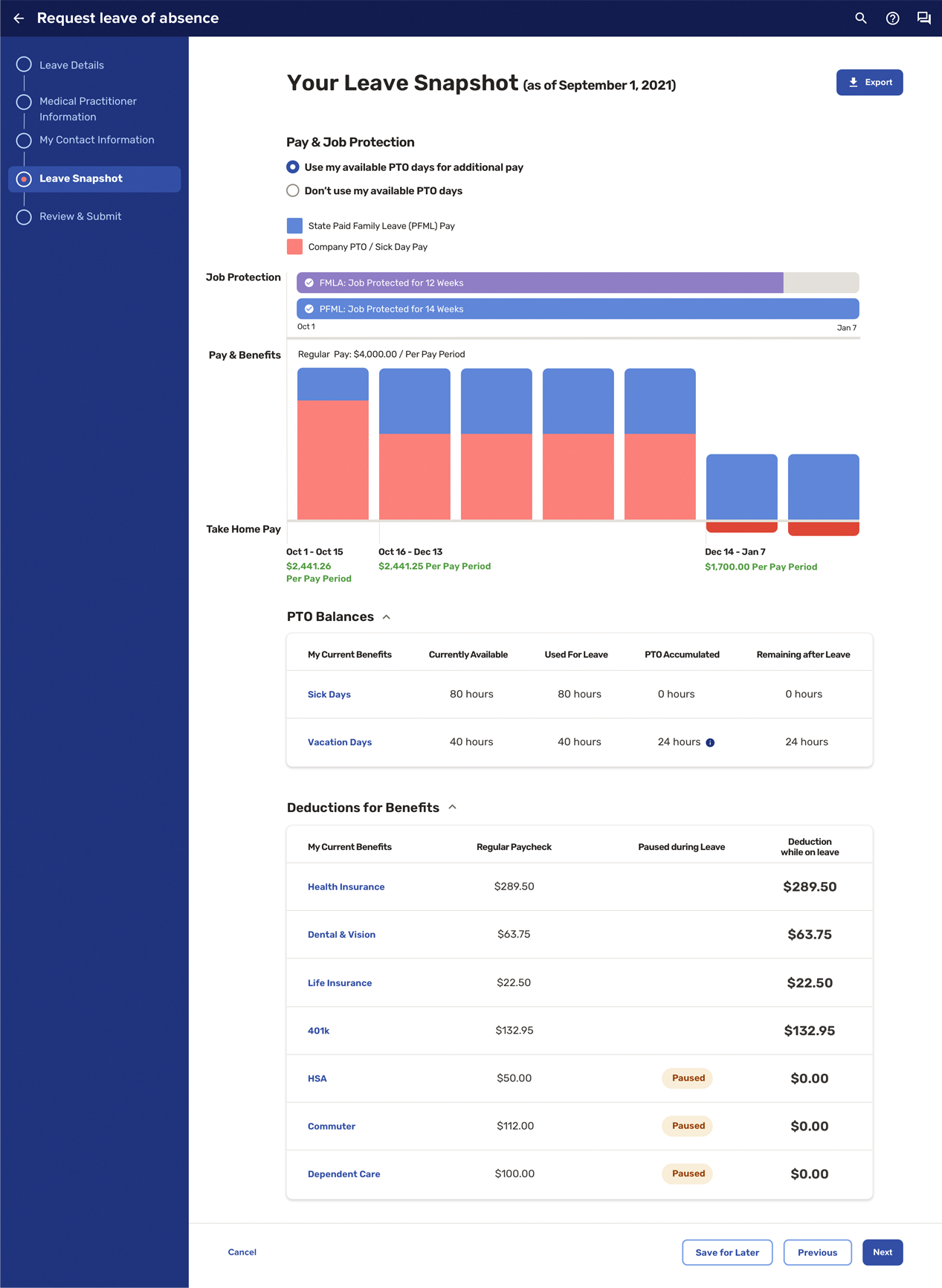Open search using the magnifier icon

(x=860, y=19)
